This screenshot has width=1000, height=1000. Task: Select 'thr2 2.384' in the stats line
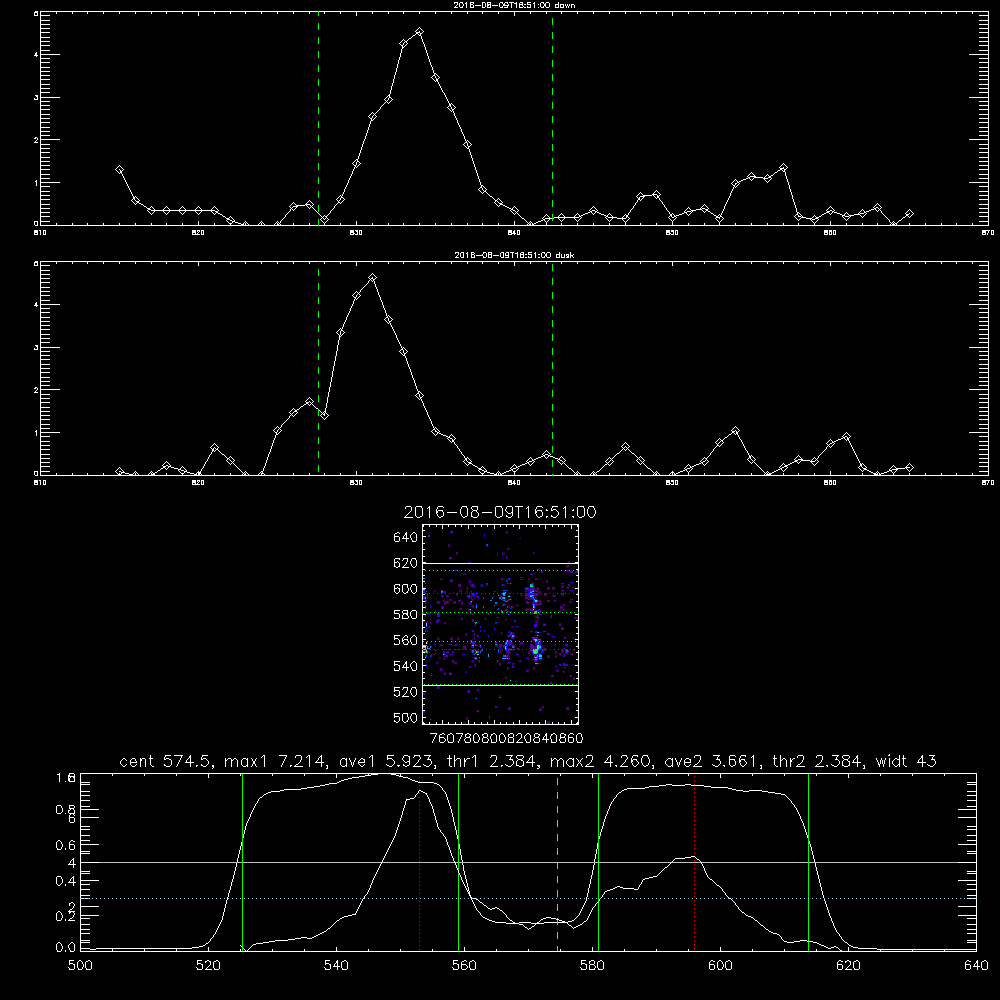818,761
